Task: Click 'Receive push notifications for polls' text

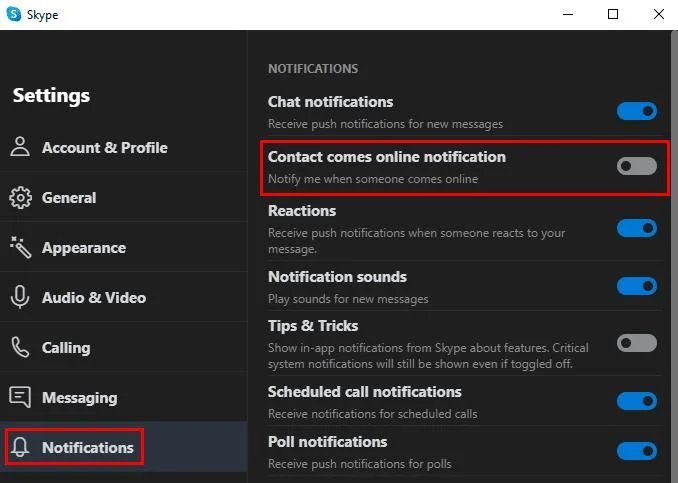Action: pos(360,464)
